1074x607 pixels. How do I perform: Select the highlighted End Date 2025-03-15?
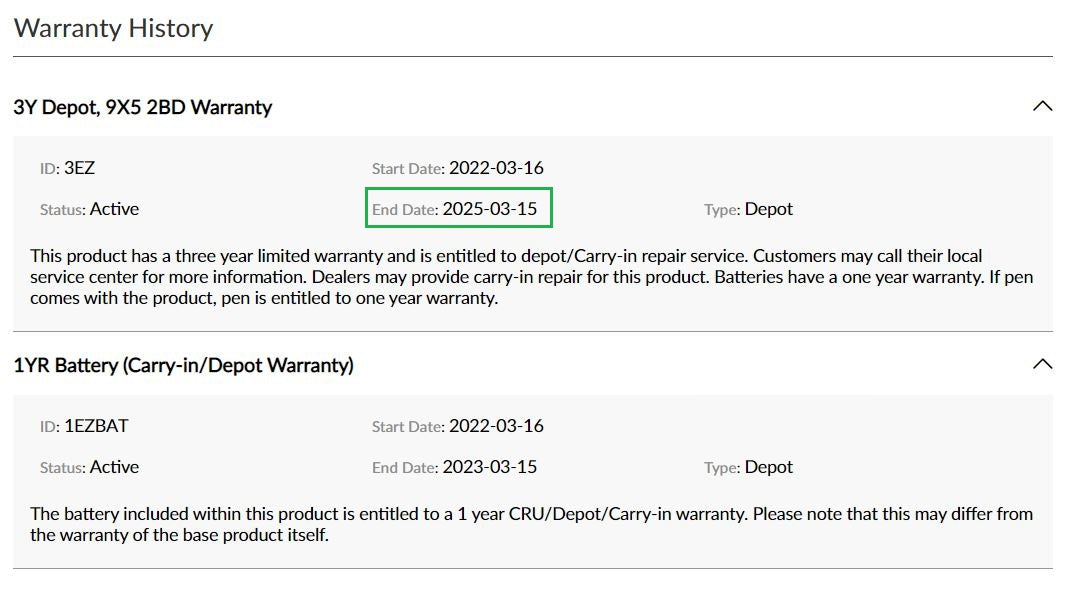click(x=458, y=208)
